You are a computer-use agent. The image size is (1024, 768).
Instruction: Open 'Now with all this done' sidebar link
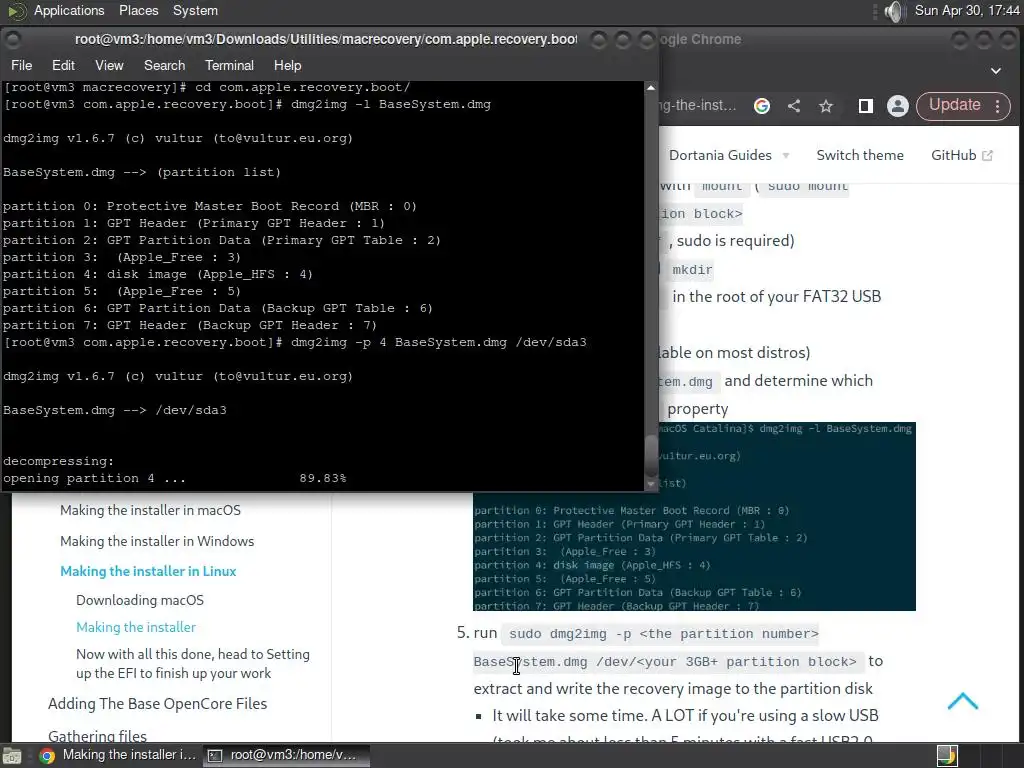(x=193, y=664)
